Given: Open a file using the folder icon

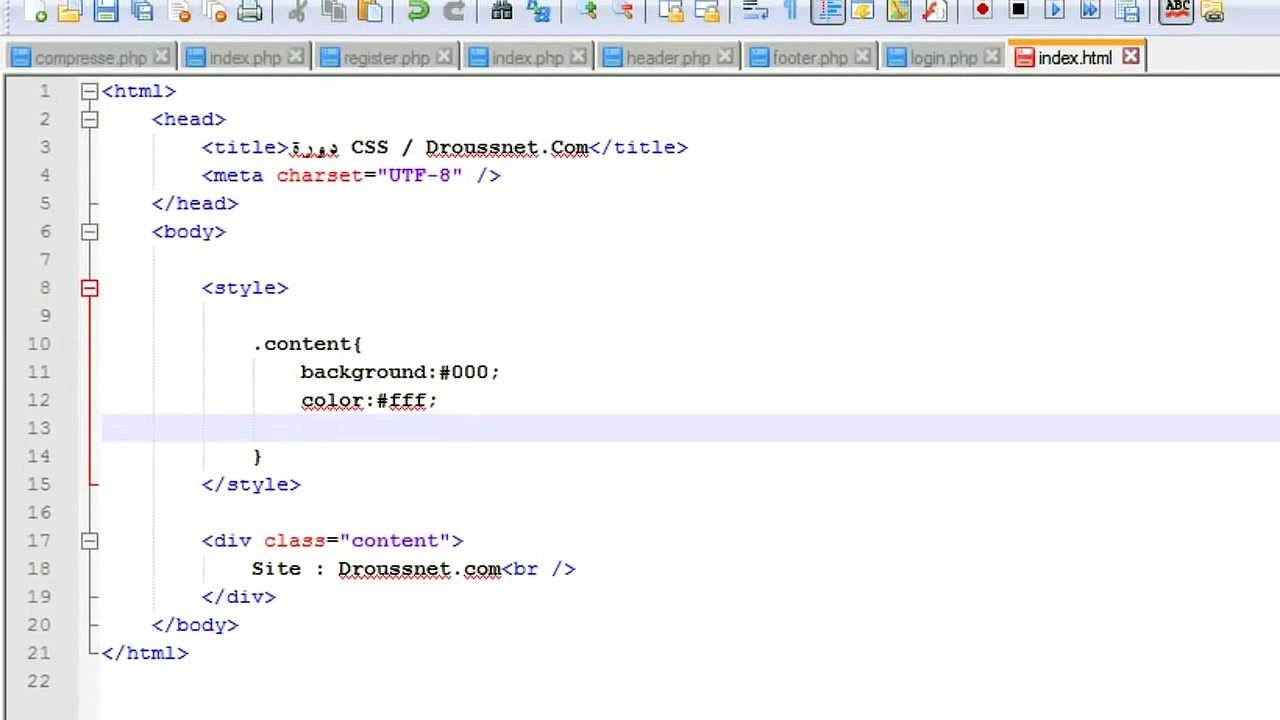Looking at the screenshot, I should pyautogui.click(x=69, y=11).
